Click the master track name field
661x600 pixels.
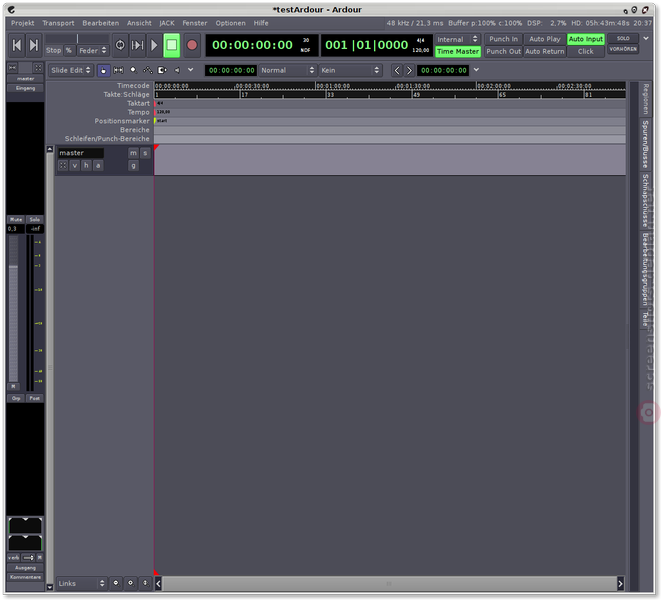pos(81,153)
